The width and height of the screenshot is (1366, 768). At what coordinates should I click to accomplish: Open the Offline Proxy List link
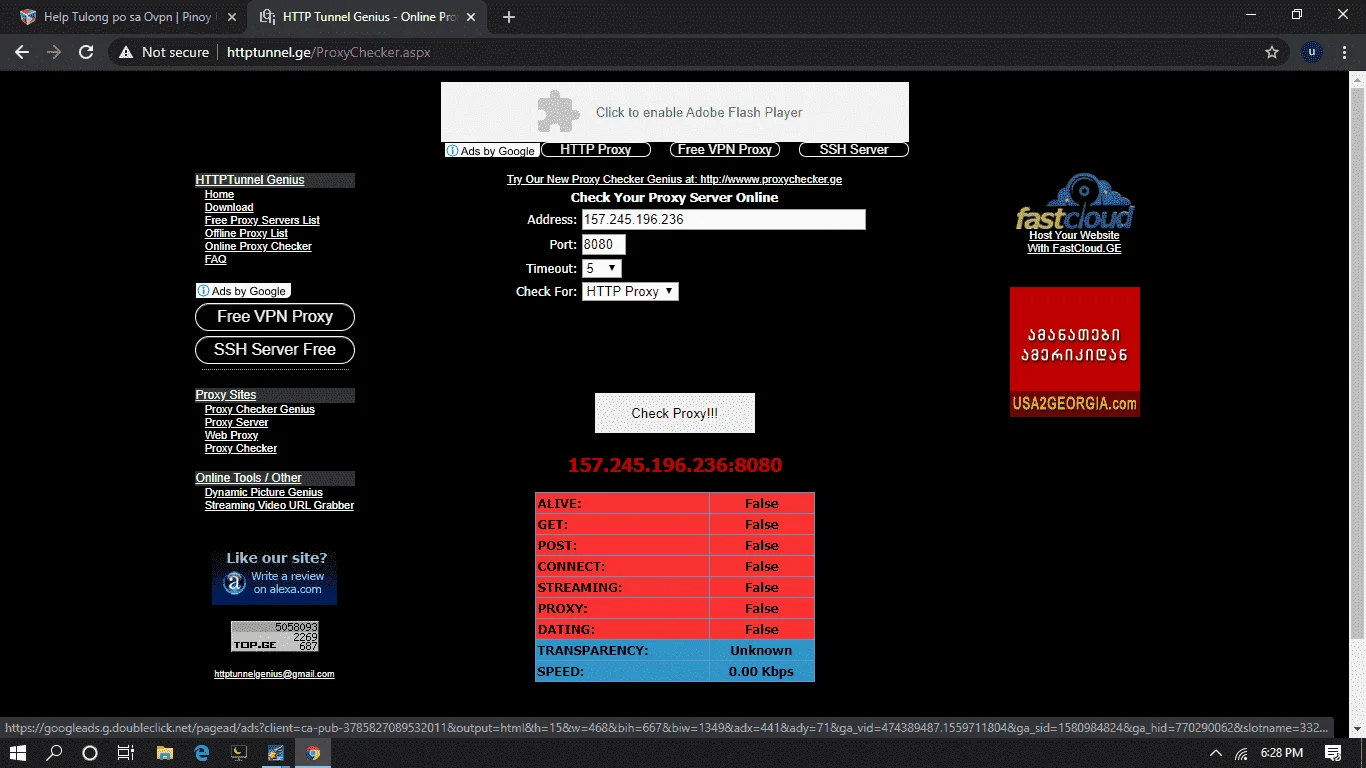pyautogui.click(x=246, y=233)
